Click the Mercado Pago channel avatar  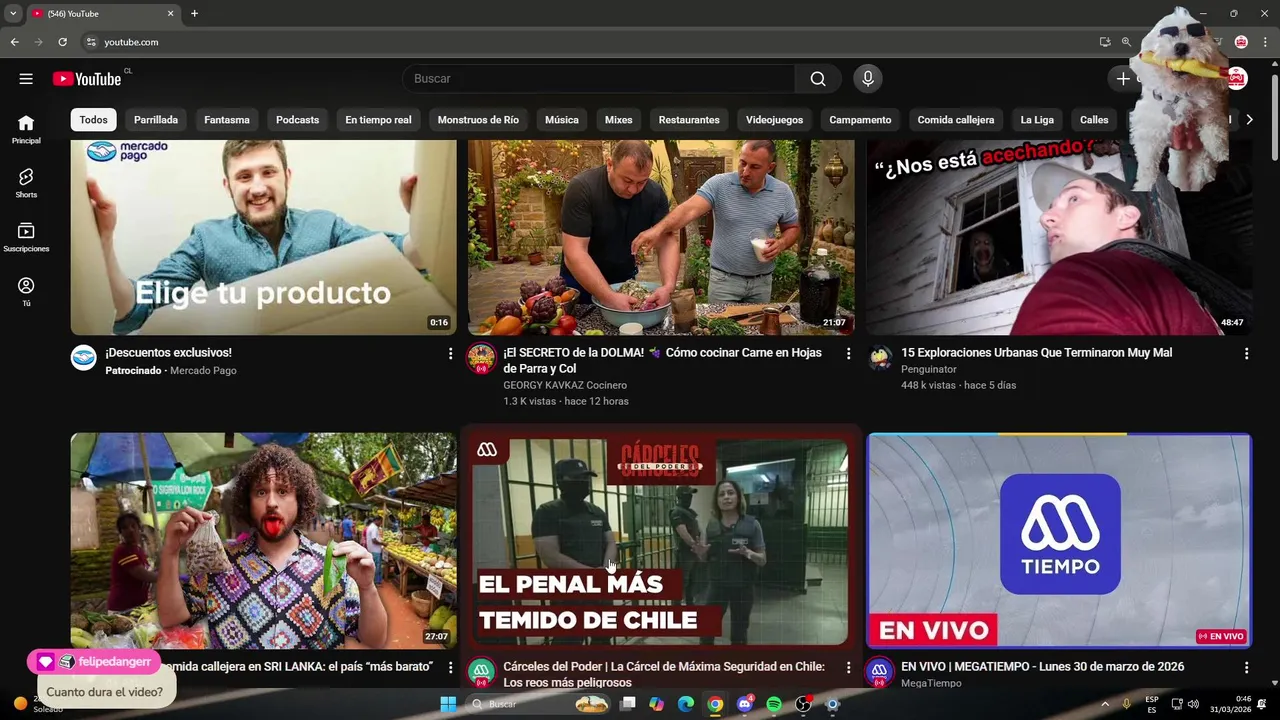click(84, 358)
